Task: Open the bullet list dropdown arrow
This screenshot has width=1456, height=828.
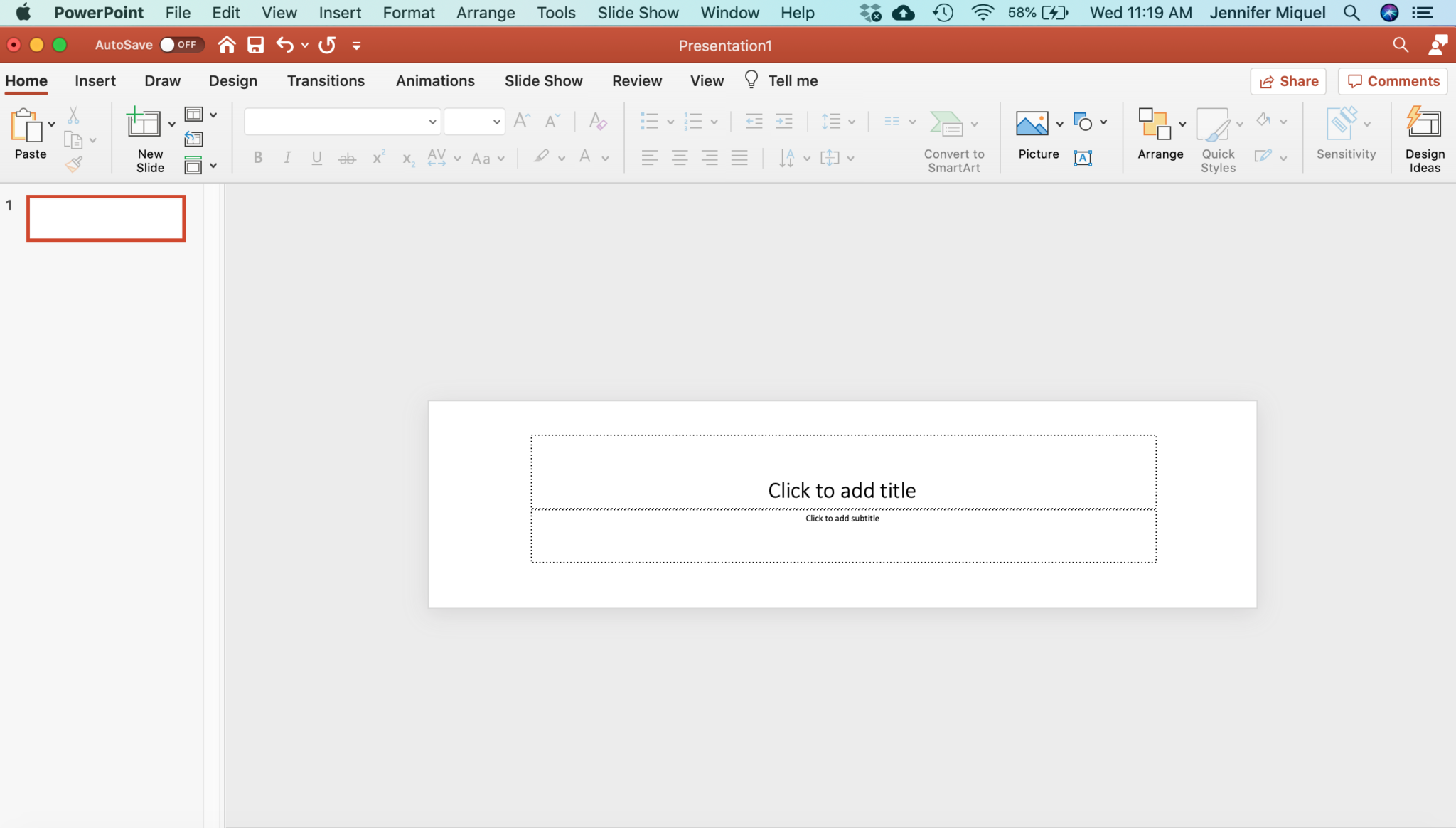Action: tap(669, 121)
